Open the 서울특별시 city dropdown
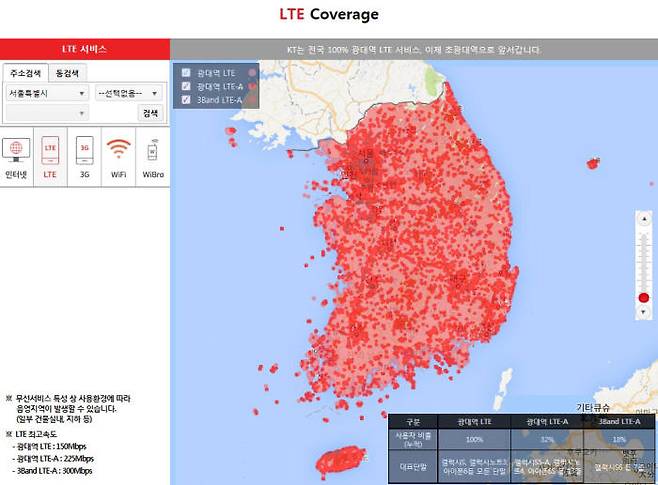The width and height of the screenshot is (658, 485). point(47,93)
